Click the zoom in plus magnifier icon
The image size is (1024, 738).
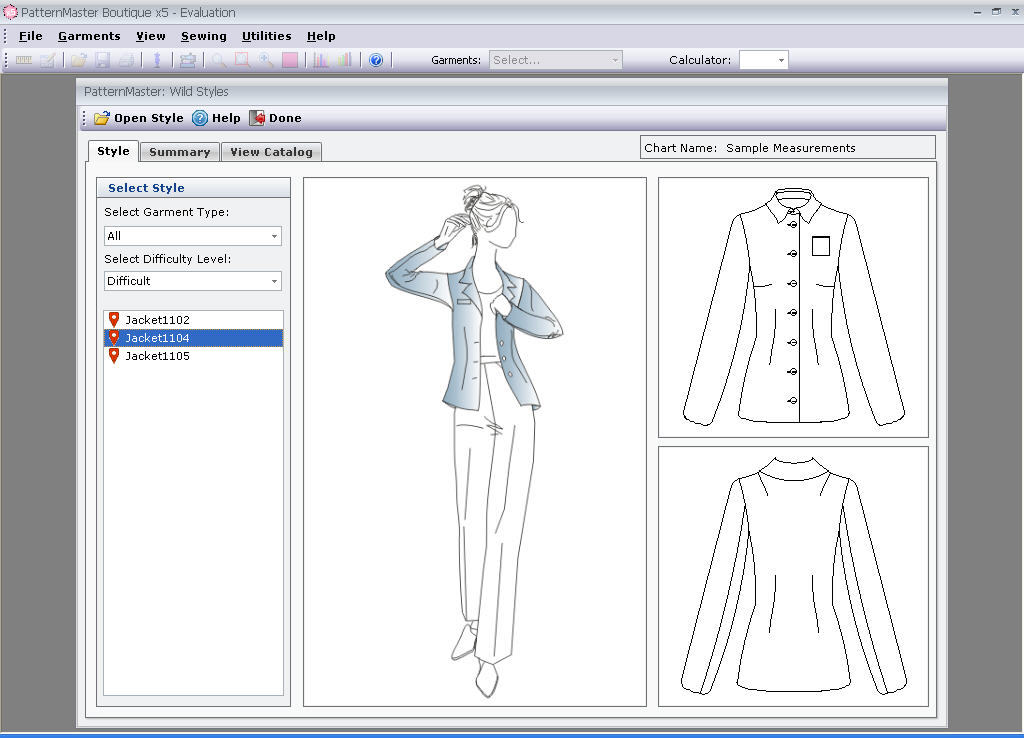(266, 60)
